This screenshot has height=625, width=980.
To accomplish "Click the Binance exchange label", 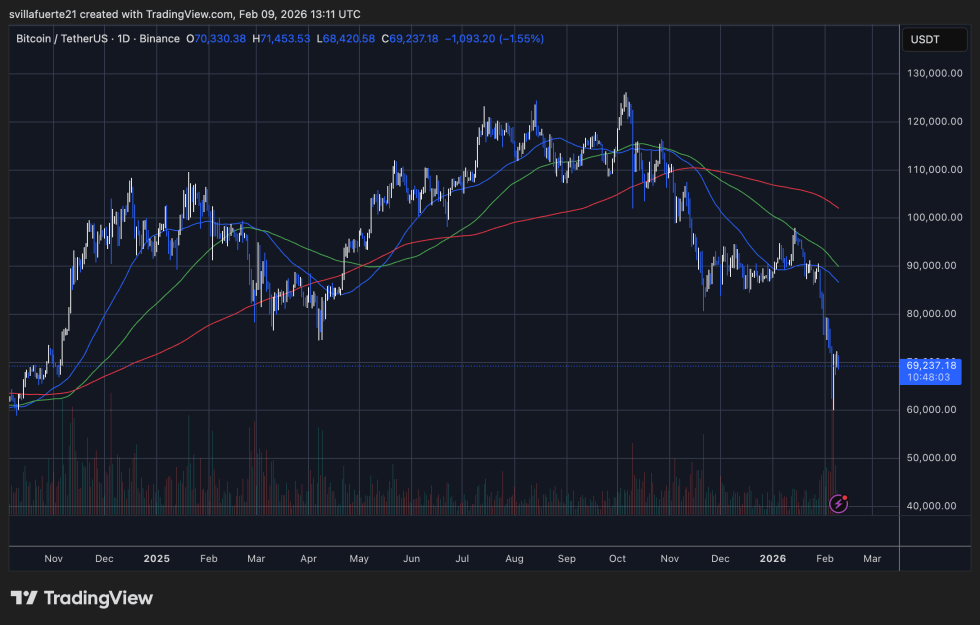I will click(x=157, y=39).
